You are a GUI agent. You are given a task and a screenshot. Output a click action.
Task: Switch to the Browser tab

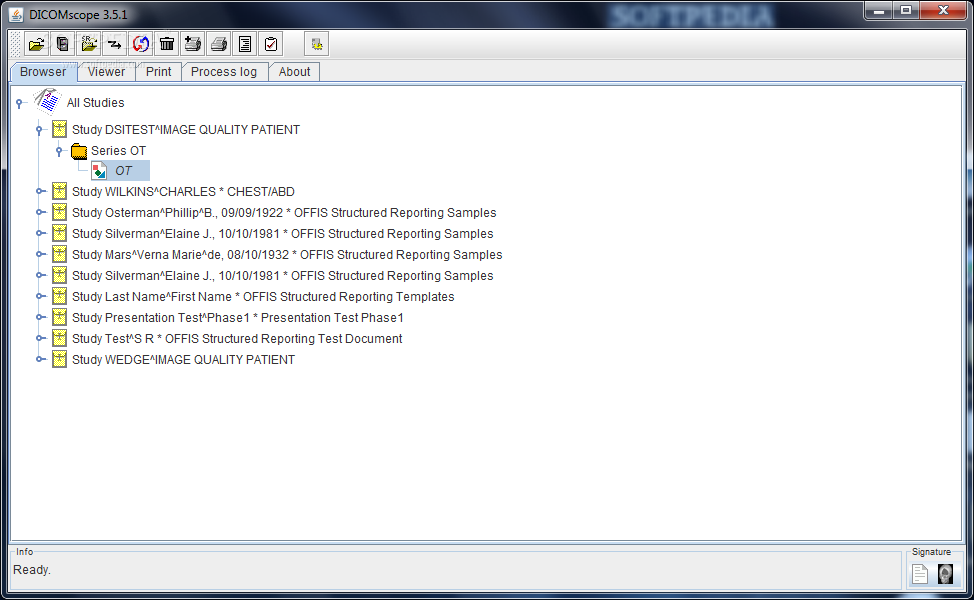[43, 72]
